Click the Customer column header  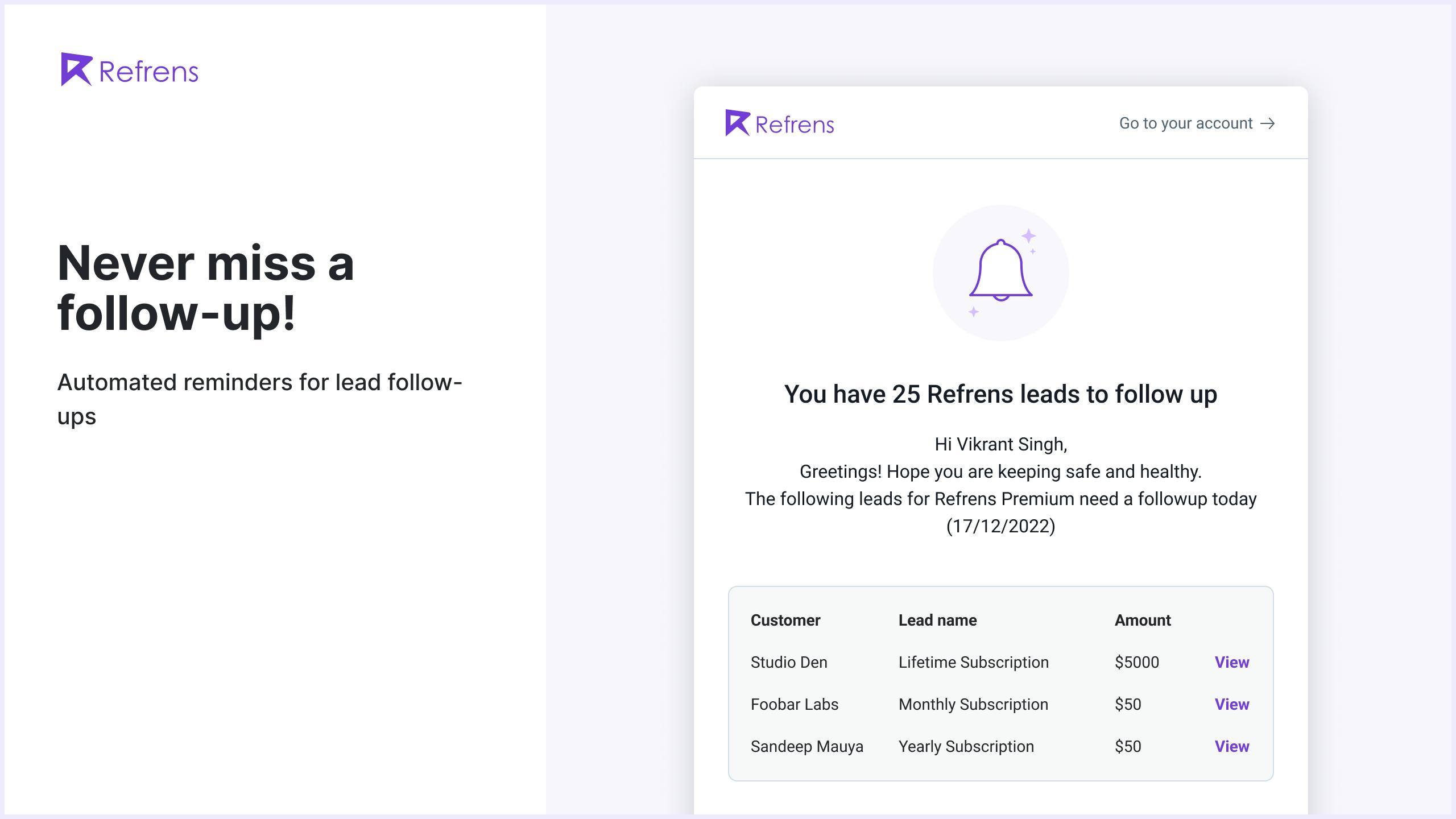785,620
